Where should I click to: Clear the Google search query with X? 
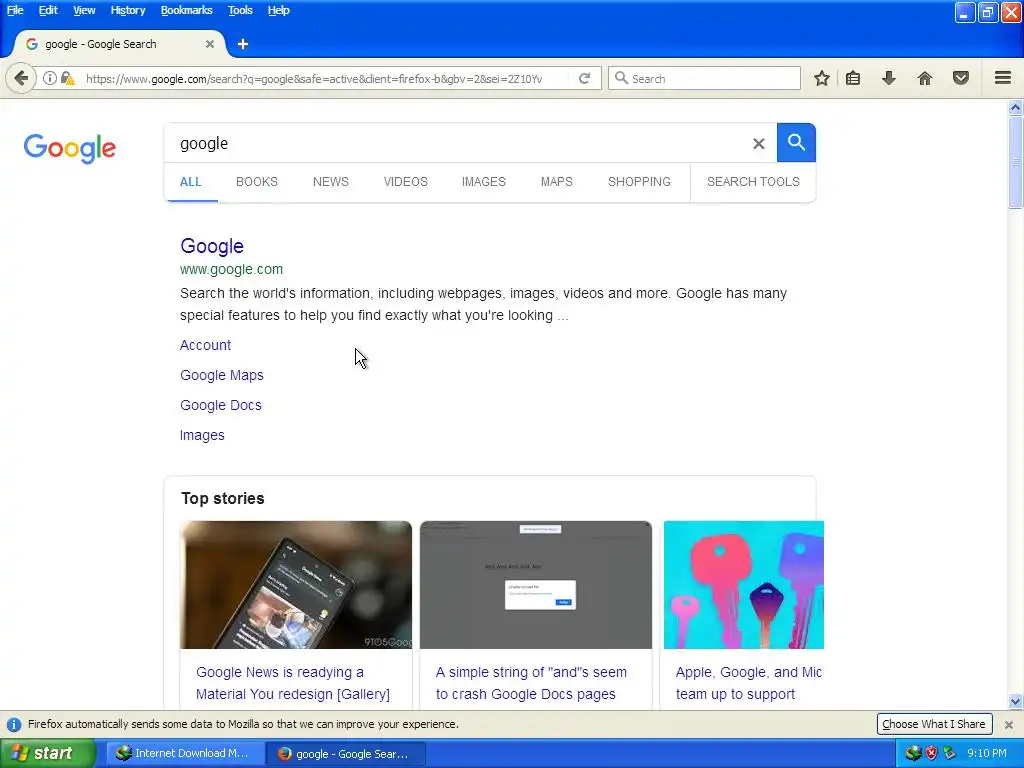(x=758, y=144)
